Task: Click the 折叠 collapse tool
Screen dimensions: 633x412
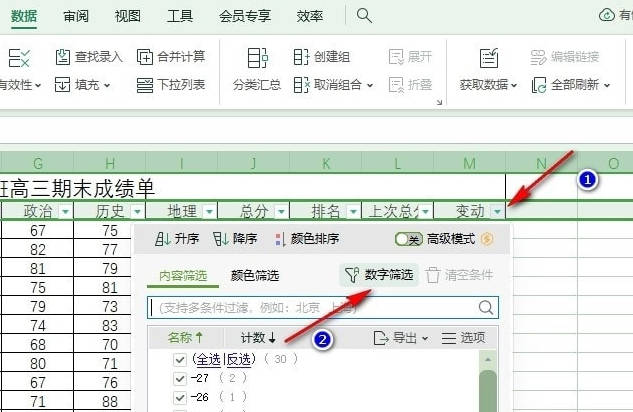Action: [x=410, y=85]
